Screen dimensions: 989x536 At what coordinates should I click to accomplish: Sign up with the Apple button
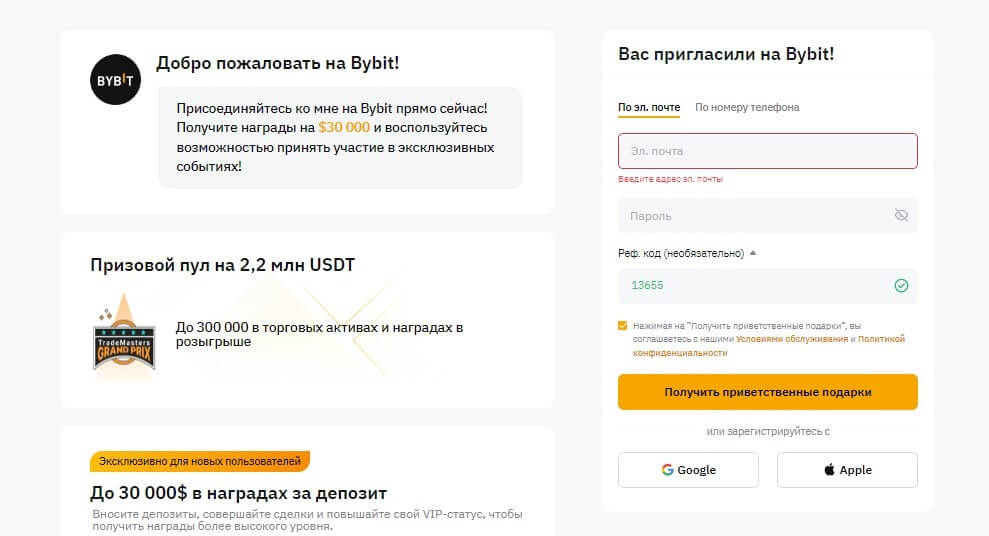coord(847,470)
